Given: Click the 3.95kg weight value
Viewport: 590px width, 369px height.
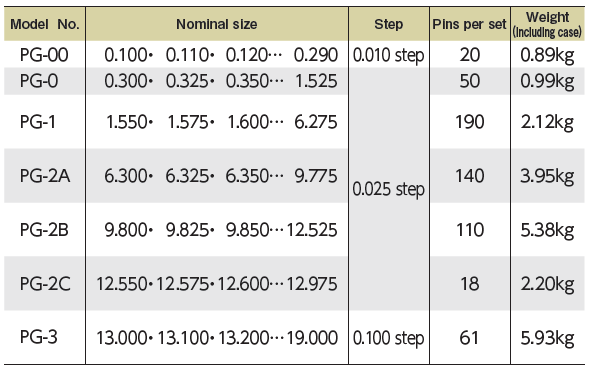Looking at the screenshot, I should tap(547, 176).
